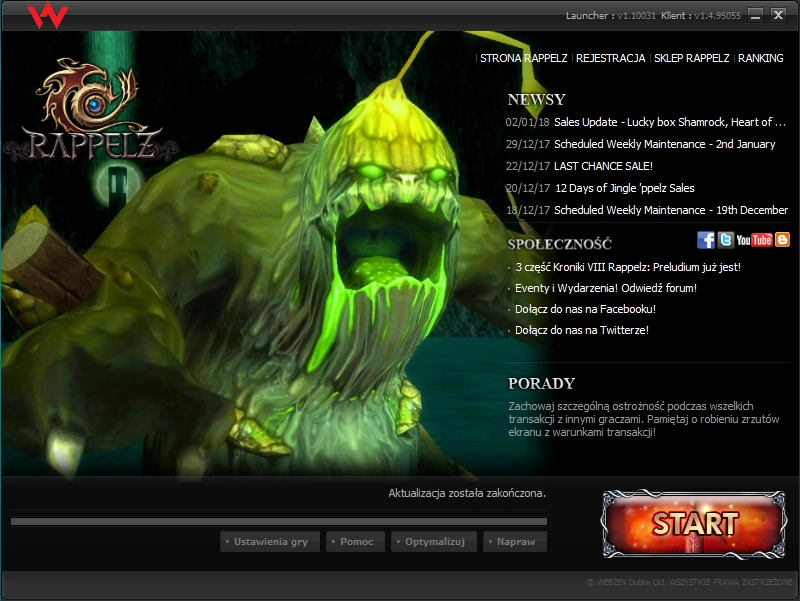Screen dimensions: 800x601
Task: Open the YouTube social icon
Action: click(754, 240)
